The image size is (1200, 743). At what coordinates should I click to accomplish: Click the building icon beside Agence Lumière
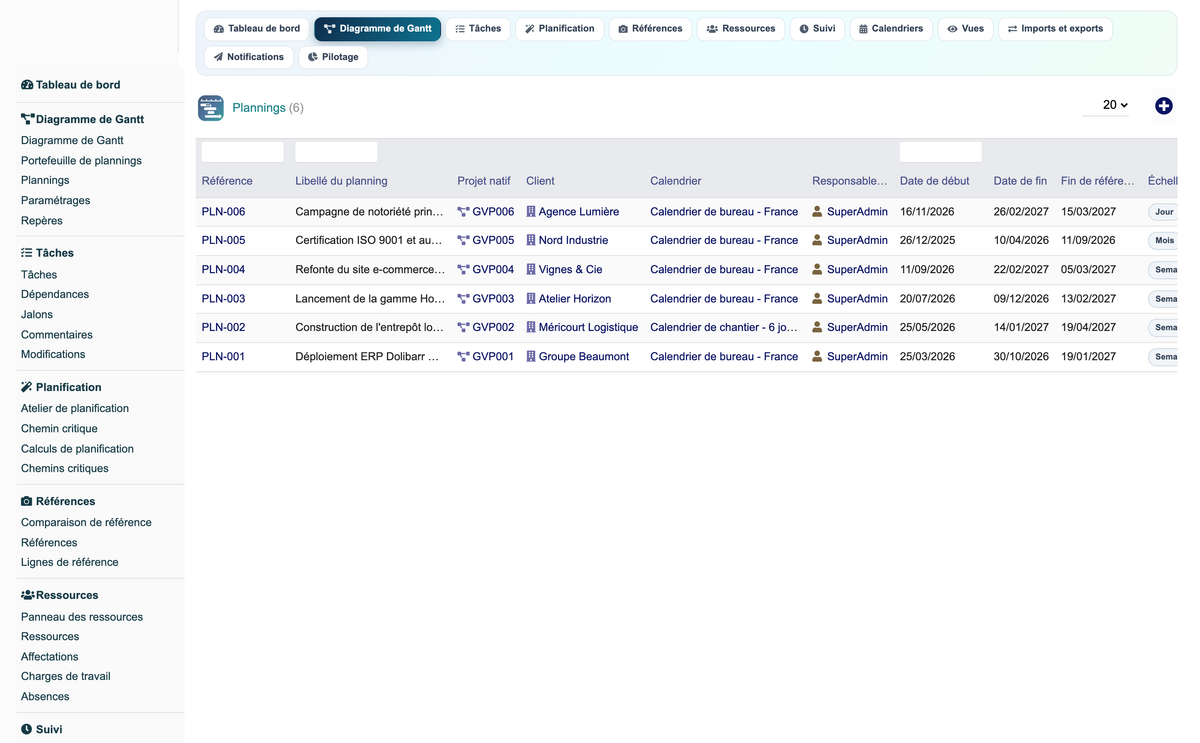[531, 212]
